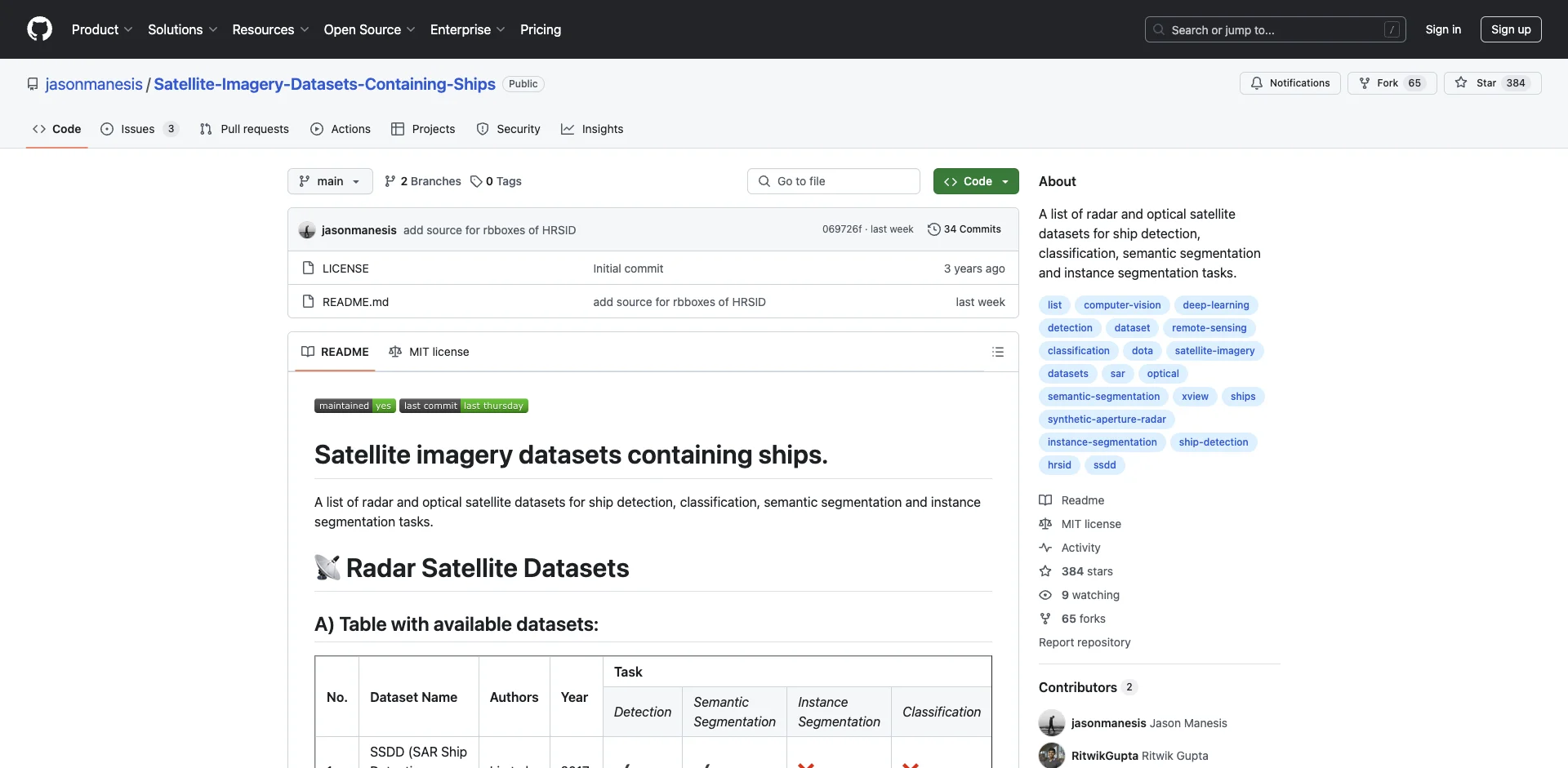Click the xview topic tag
The width and height of the screenshot is (1568, 768).
point(1195,397)
